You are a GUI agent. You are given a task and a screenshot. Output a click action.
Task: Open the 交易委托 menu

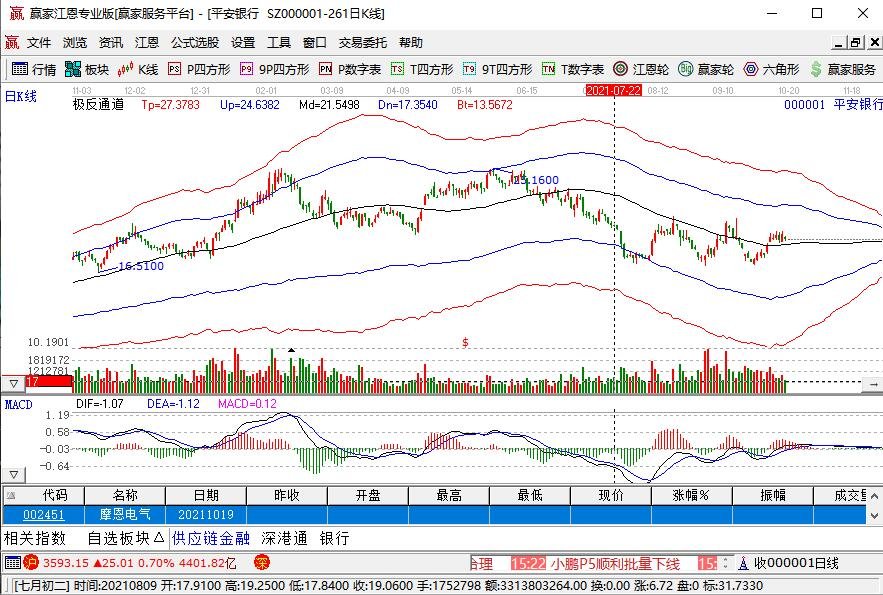(x=363, y=43)
